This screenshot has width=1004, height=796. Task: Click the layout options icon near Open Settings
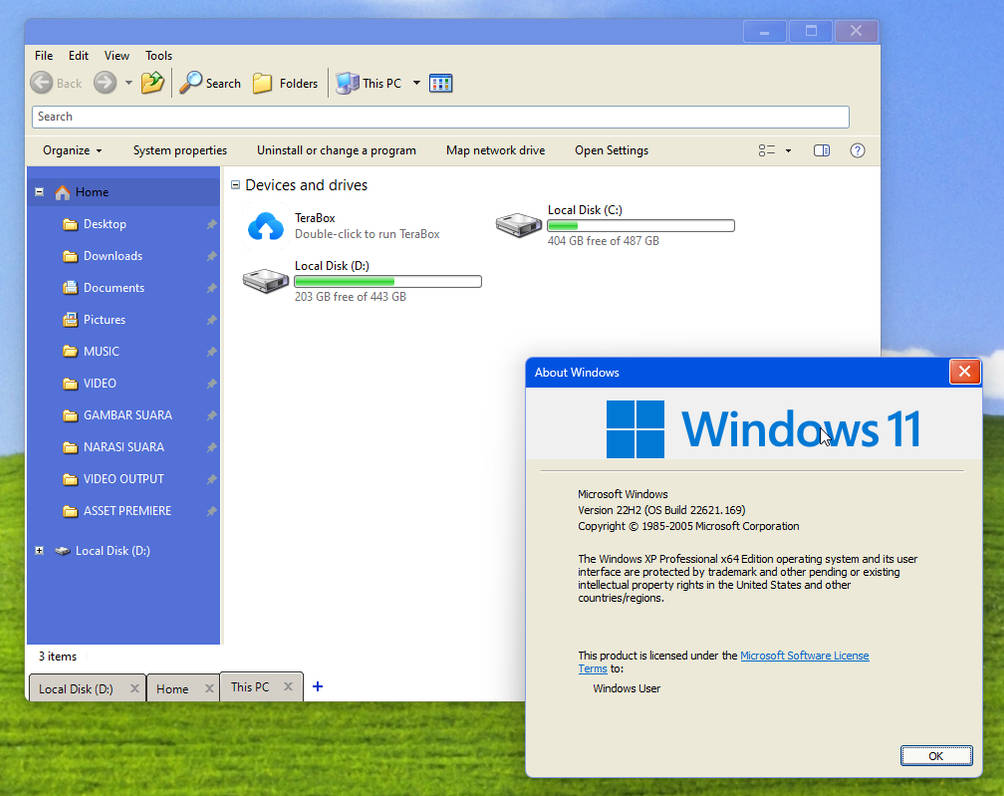coord(767,150)
